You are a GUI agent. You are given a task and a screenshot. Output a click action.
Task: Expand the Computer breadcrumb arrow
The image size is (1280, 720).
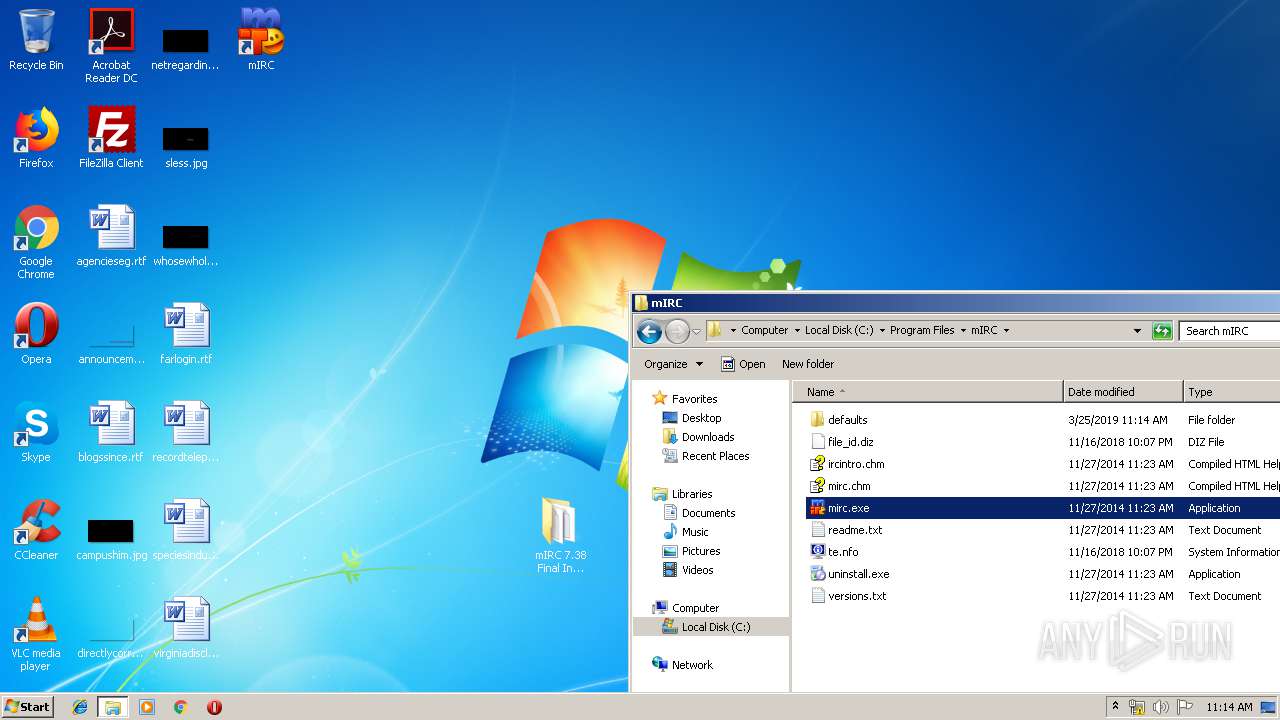click(x=796, y=331)
